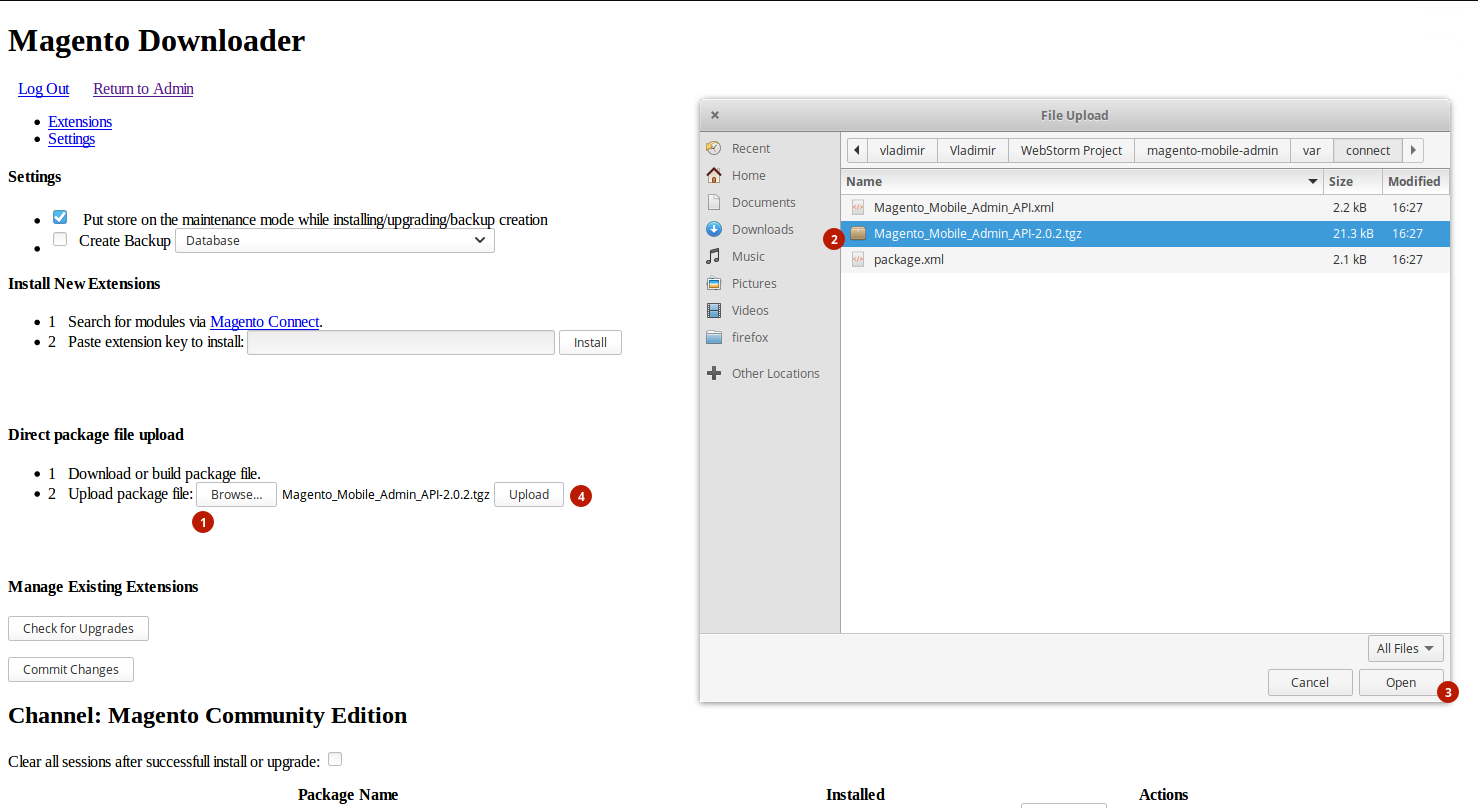Click the Music note icon in sidebar

(x=713, y=256)
